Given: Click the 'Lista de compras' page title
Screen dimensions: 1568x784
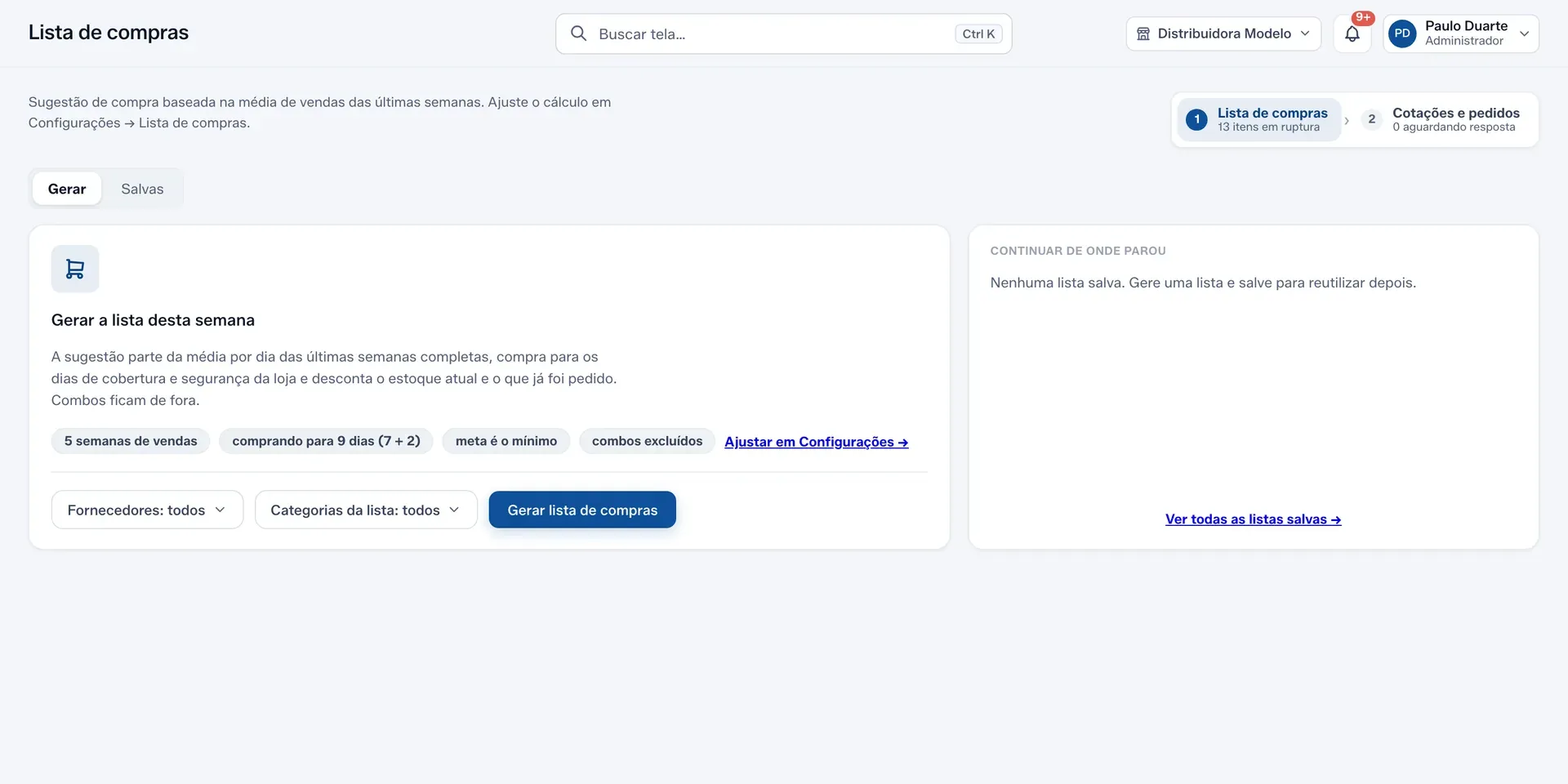Looking at the screenshot, I should pos(109,33).
